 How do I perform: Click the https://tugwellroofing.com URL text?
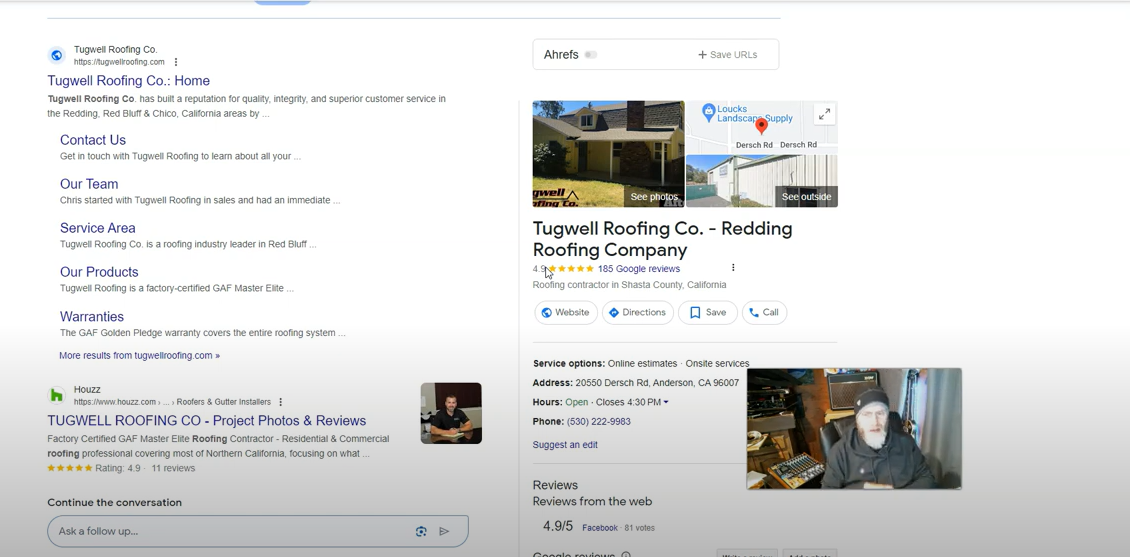[119, 62]
